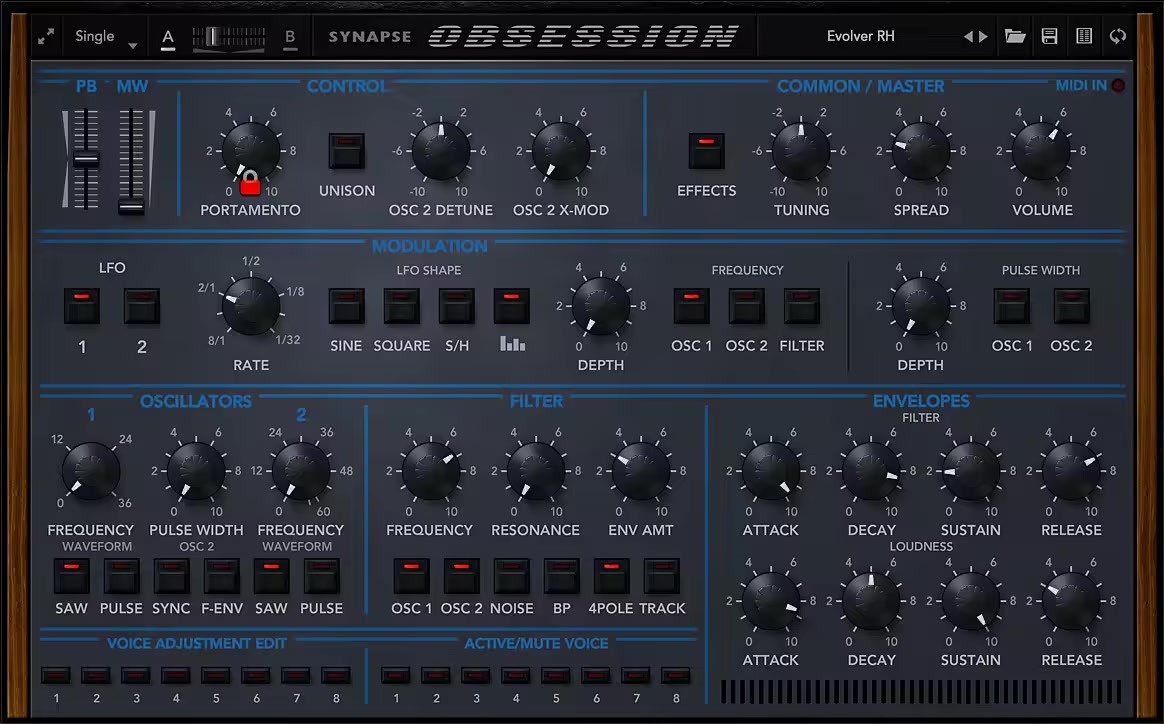Click the filter Resonance knob
This screenshot has width=1164, height=724.
(x=536, y=471)
